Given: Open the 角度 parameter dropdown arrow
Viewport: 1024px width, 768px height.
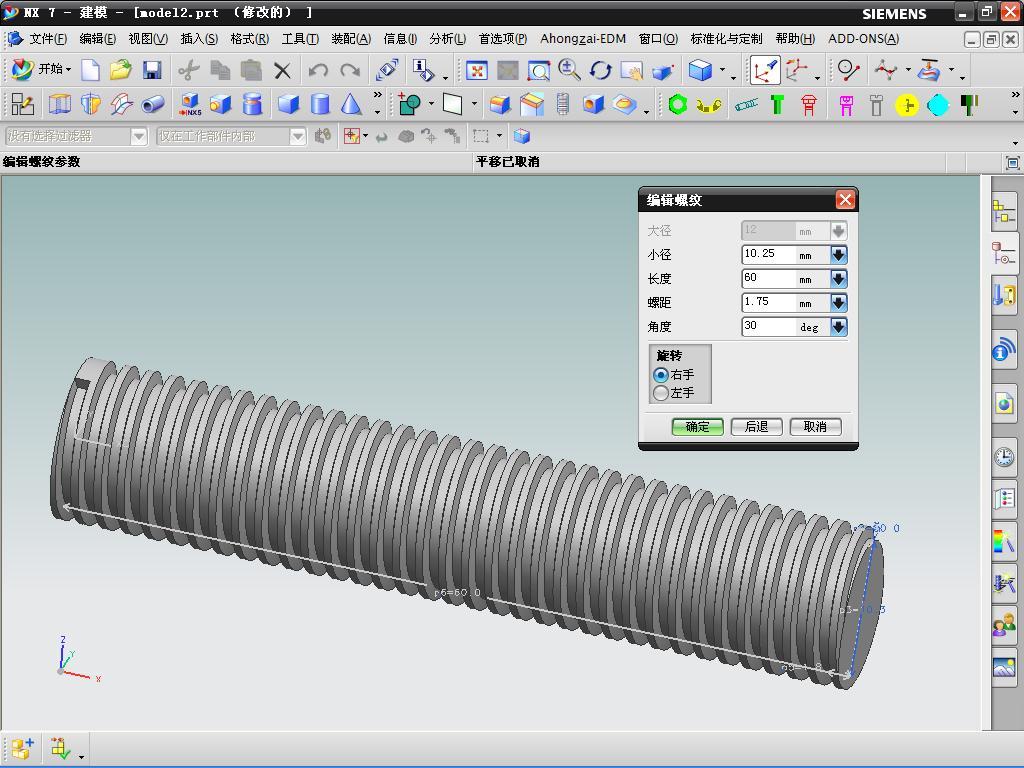Looking at the screenshot, I should coord(839,327).
